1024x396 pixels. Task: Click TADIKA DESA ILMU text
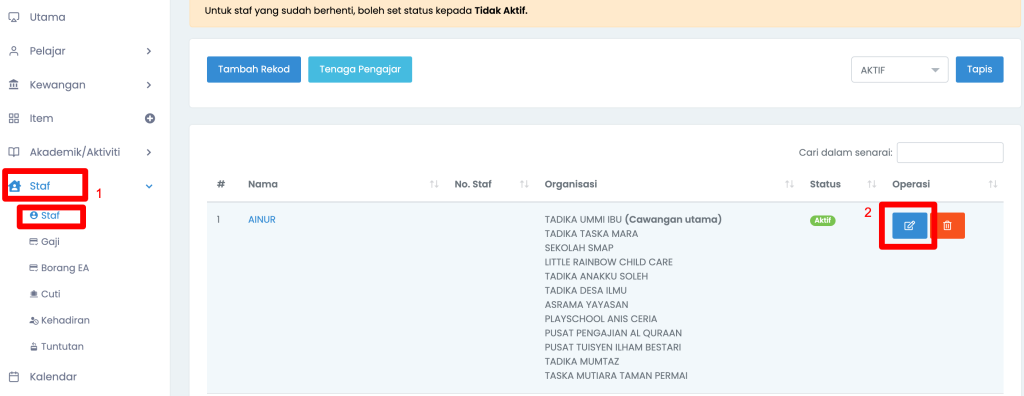pyautogui.click(x=586, y=290)
